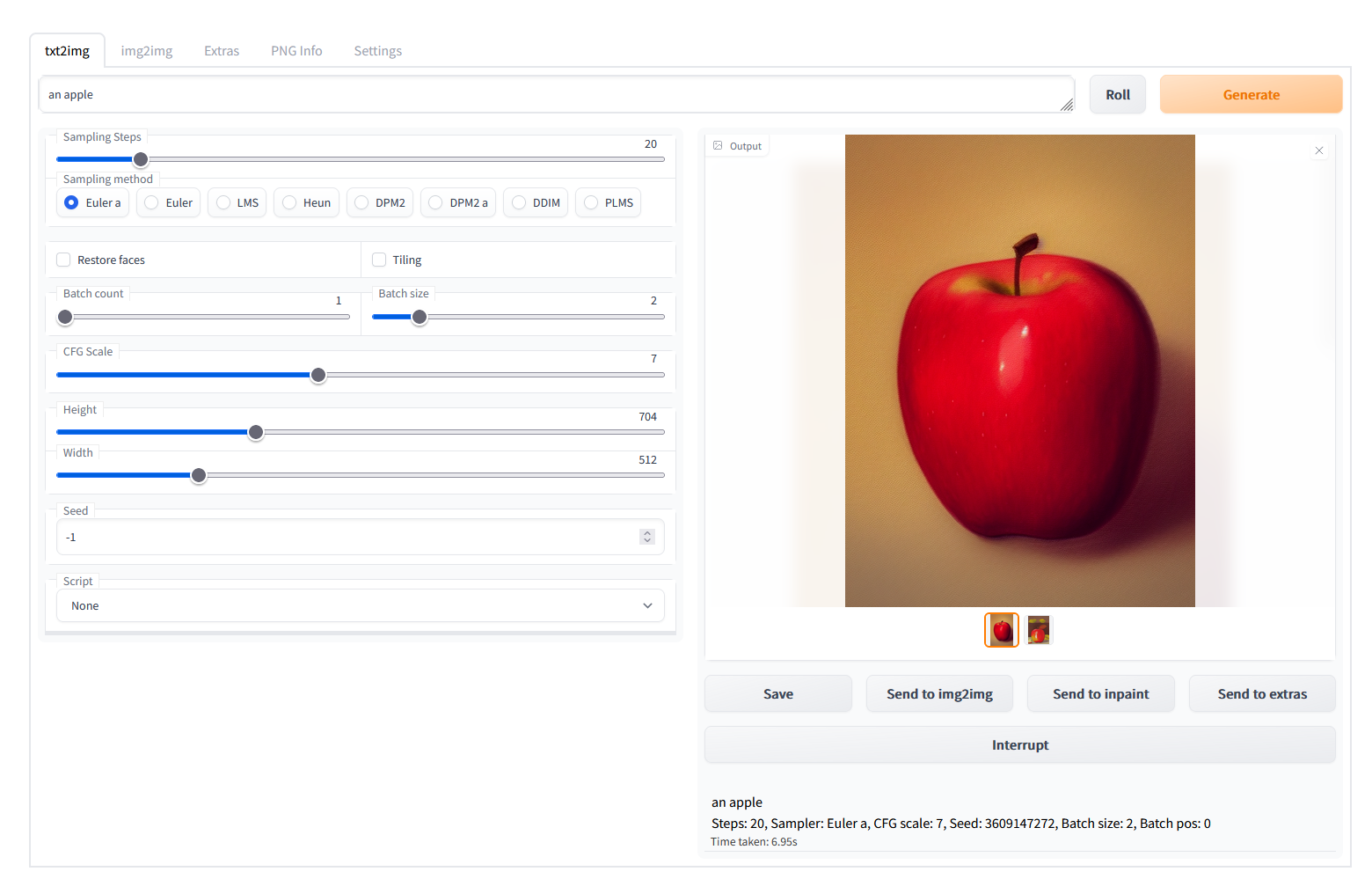Click the image icon beside the Output label
The image size is (1372, 879).
click(x=718, y=145)
